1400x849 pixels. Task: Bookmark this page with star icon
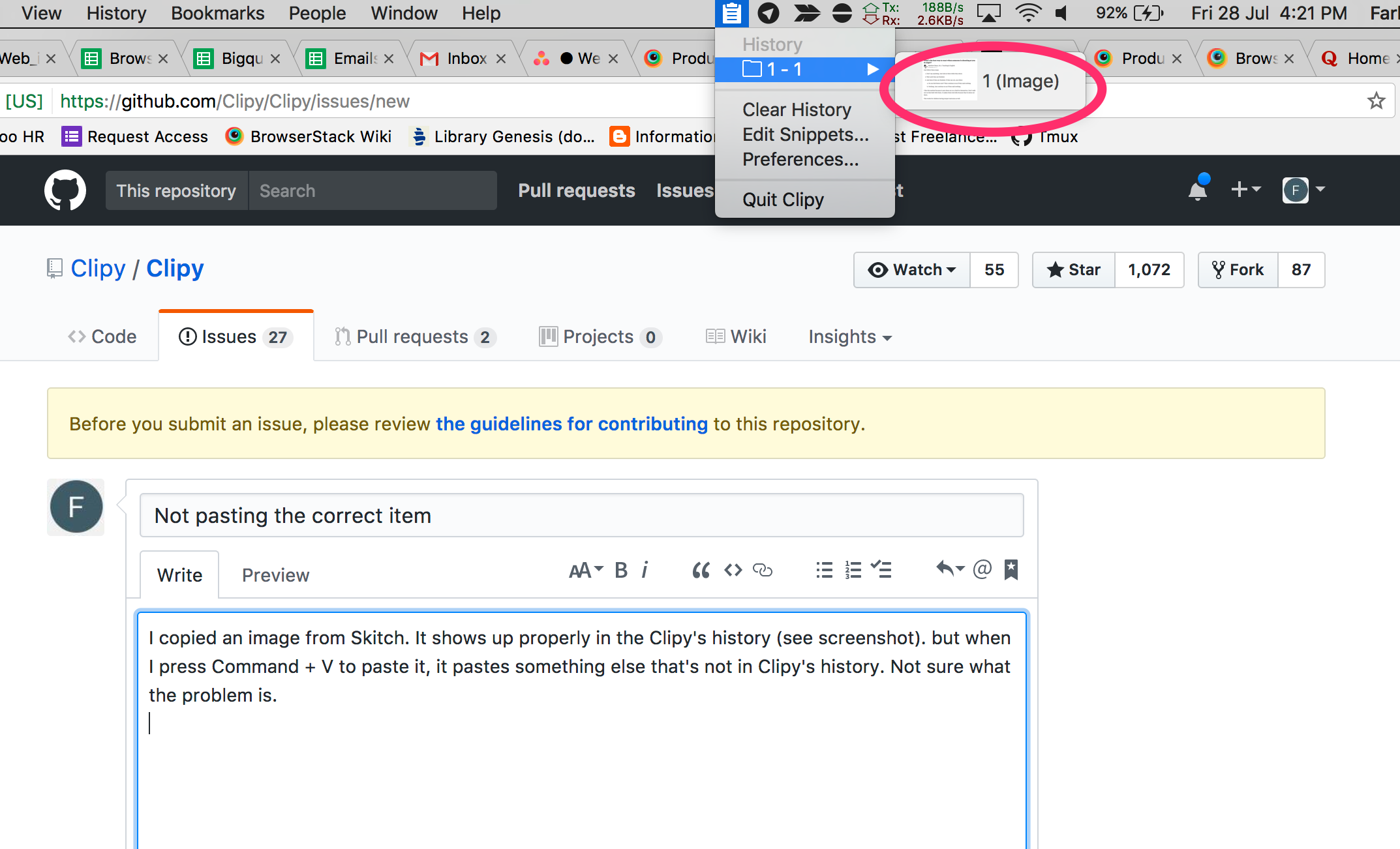click(1376, 101)
